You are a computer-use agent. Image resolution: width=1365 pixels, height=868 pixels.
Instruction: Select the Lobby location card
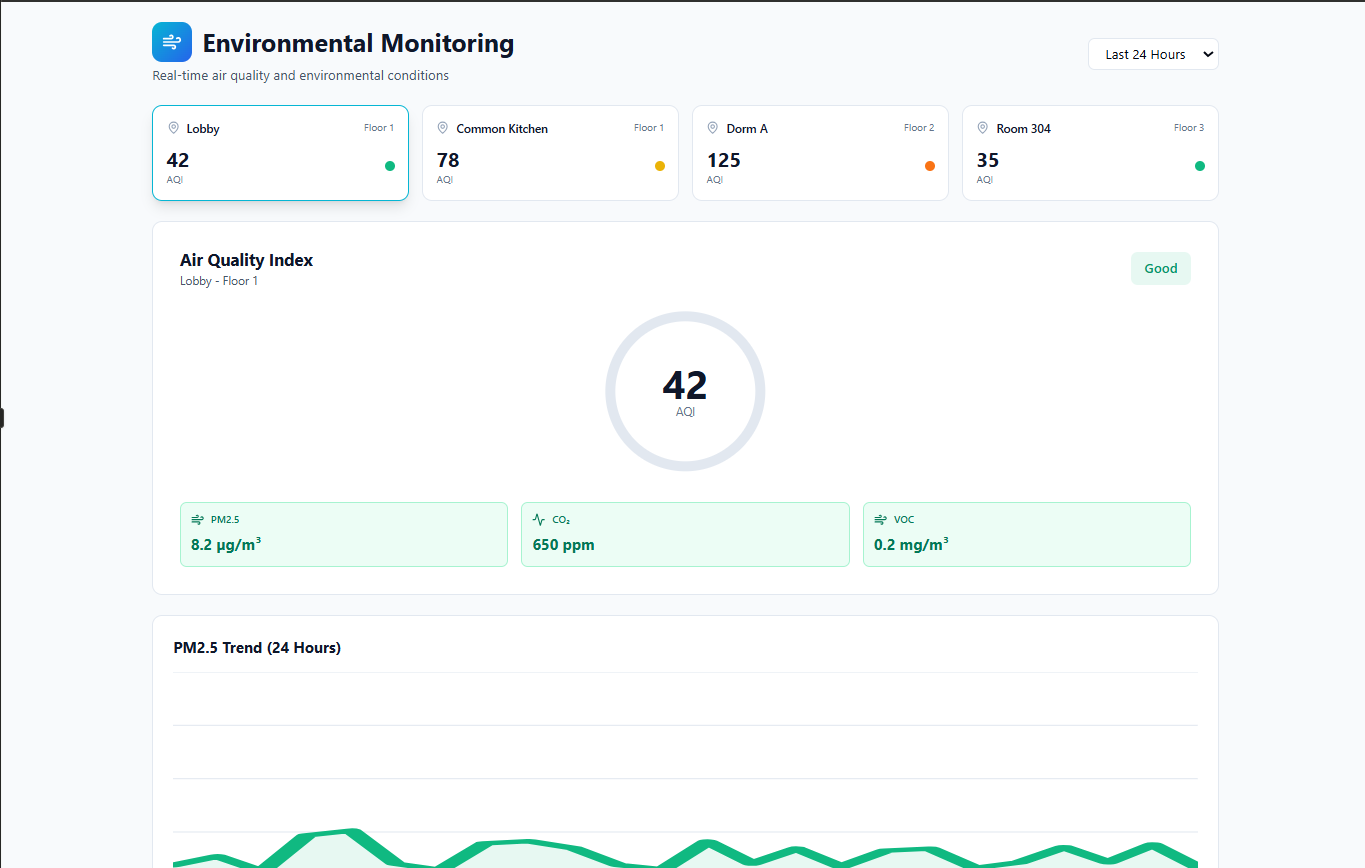pos(280,153)
